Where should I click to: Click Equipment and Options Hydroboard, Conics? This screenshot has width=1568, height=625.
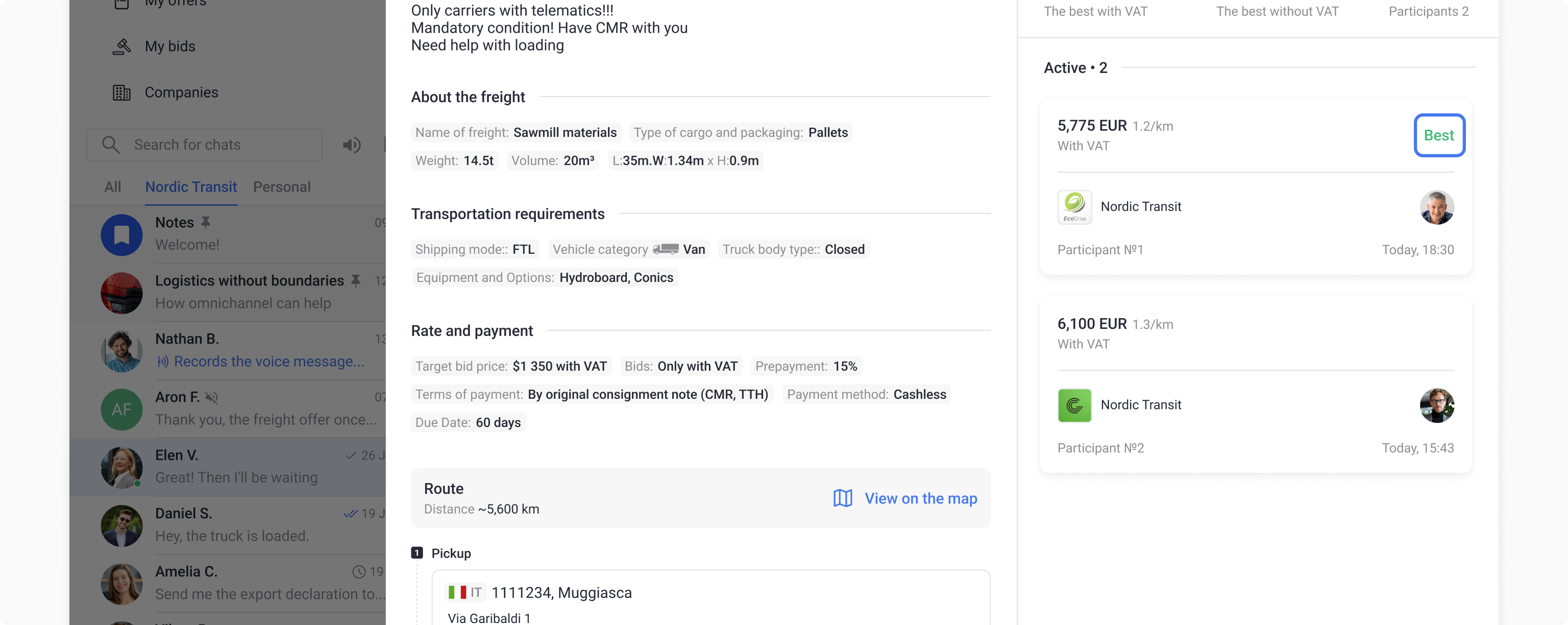click(x=544, y=278)
